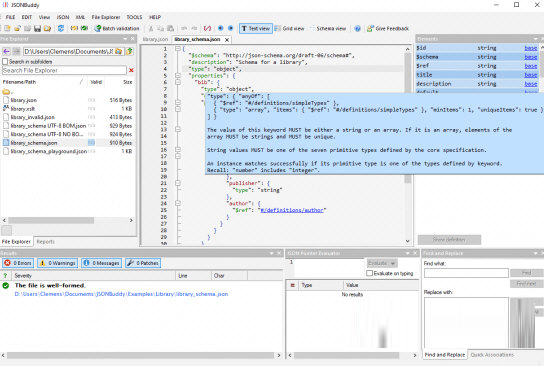The width and height of the screenshot is (544, 366).
Task: Click the Reload blue arrows toolbar icon
Action: (x=61, y=28)
